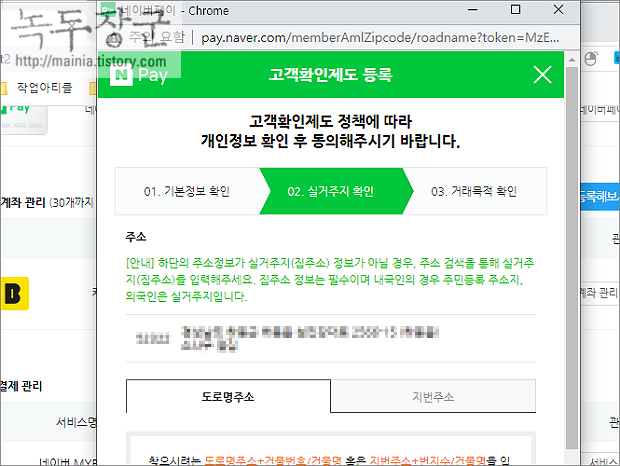Screen dimensions: 620x466
Task: Click the 고객확인제도 등록 header title
Action: pos(331,75)
